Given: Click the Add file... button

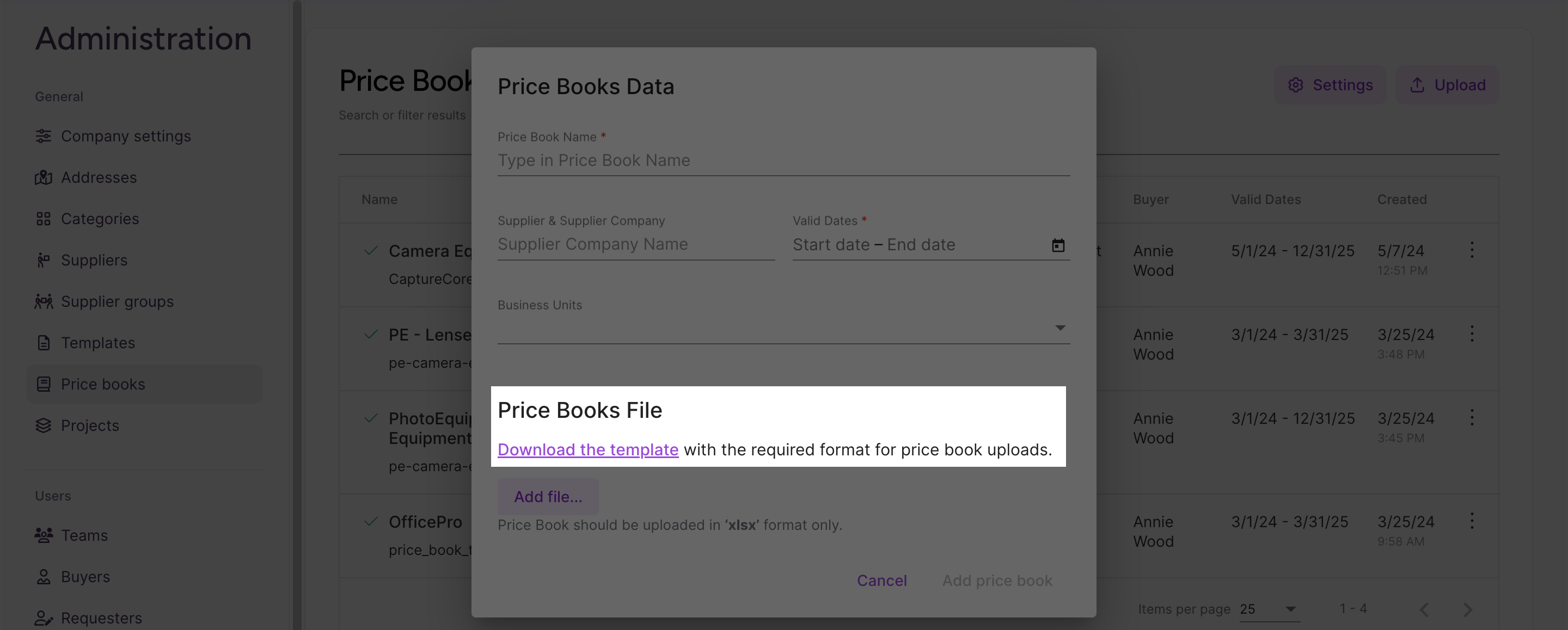Looking at the screenshot, I should click(548, 497).
